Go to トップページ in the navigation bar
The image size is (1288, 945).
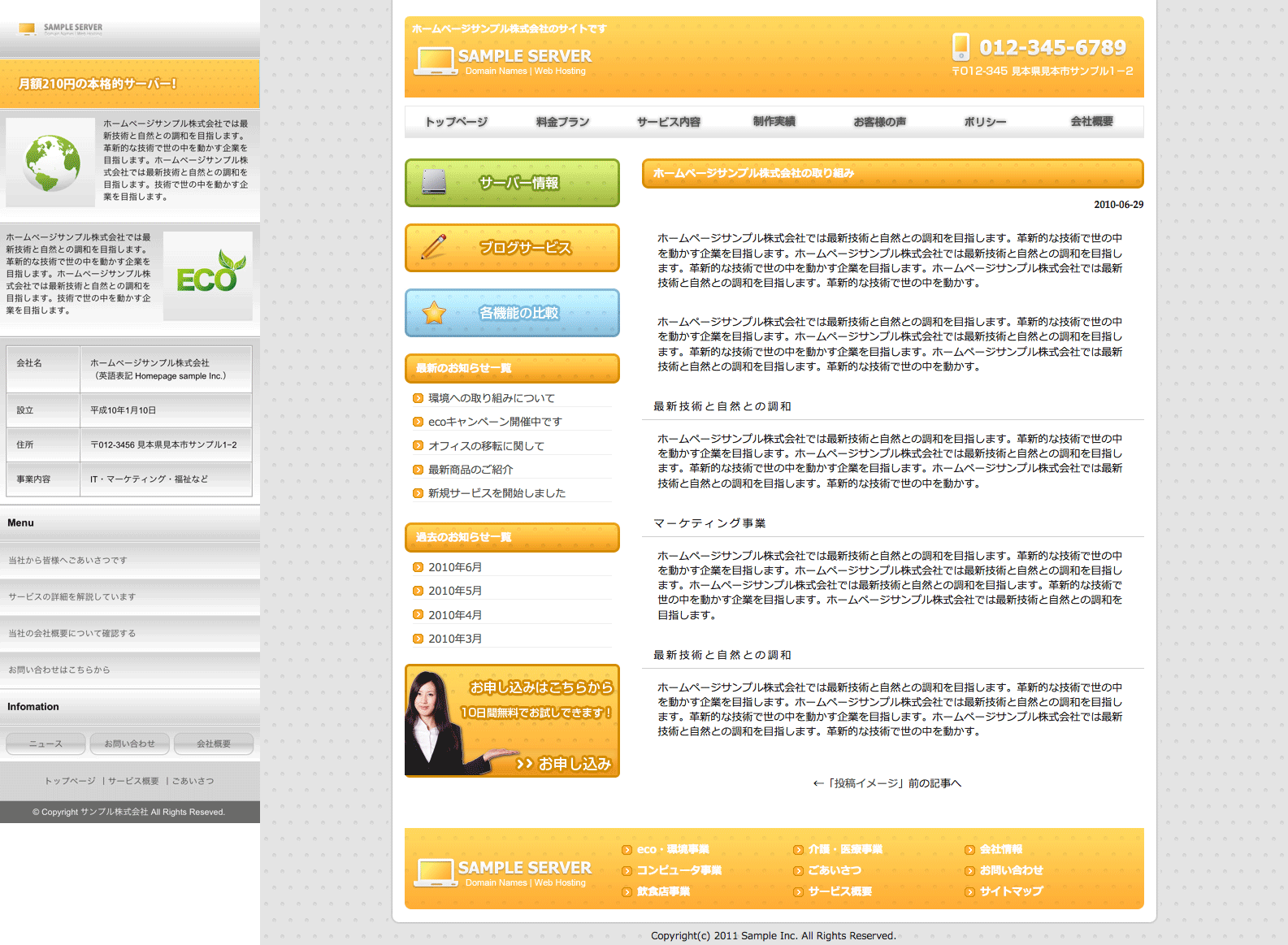[x=456, y=122]
